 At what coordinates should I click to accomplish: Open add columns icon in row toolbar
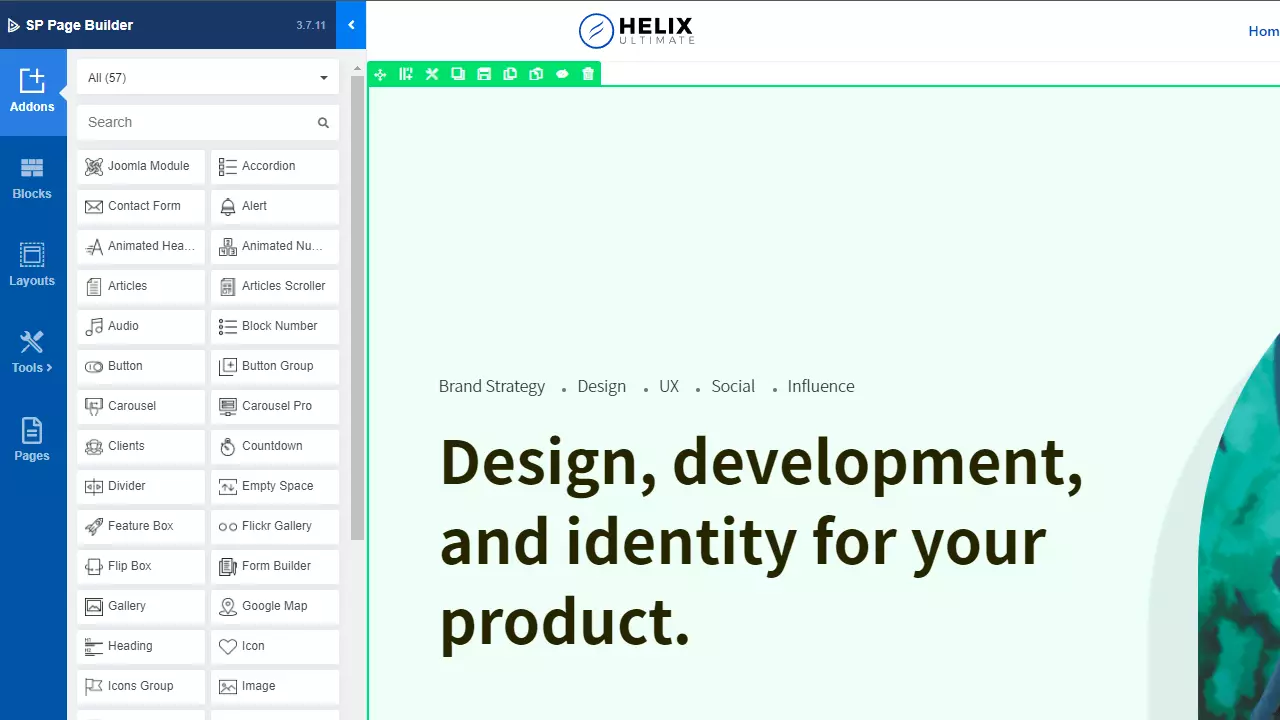[x=406, y=75]
